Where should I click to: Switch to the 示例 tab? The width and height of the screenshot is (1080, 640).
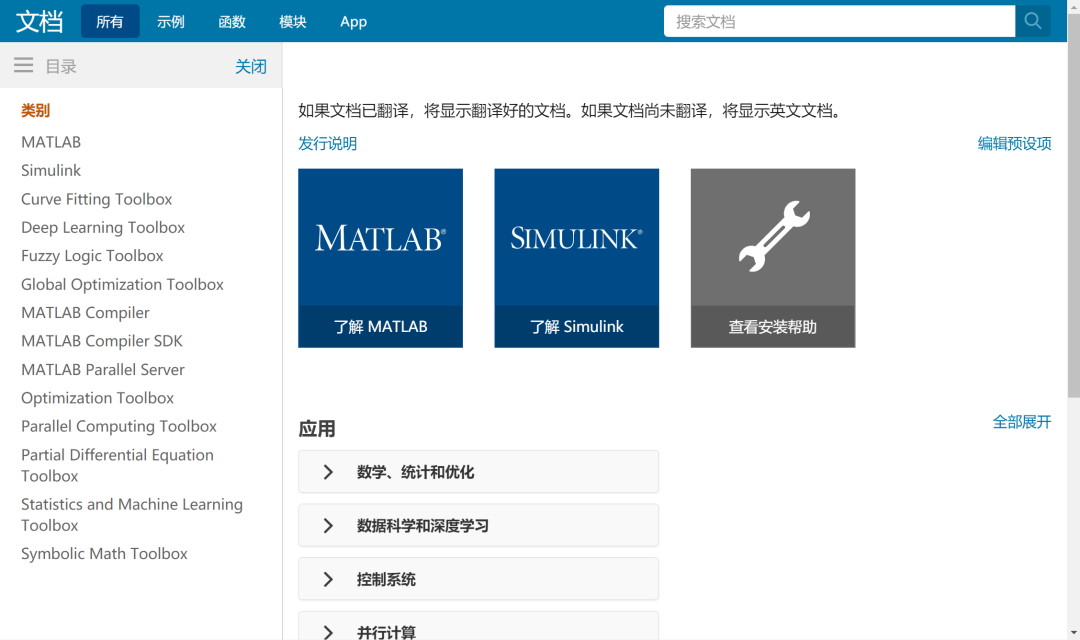coord(170,20)
